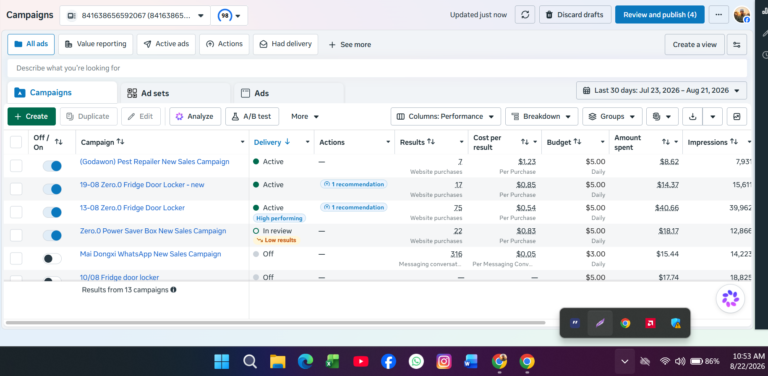Turn off Godawon Pest Repailer campaign toggle
Screen dimensions: 768x376
[52, 166]
